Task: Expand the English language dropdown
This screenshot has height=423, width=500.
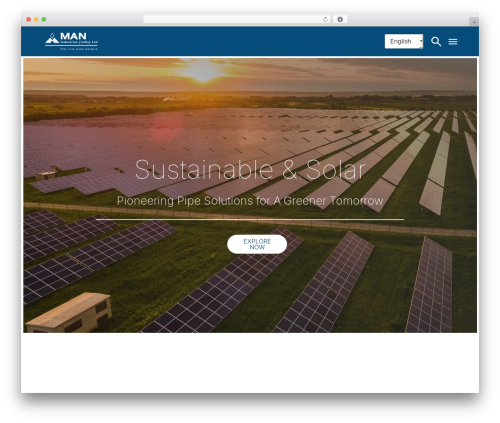Action: click(x=404, y=41)
